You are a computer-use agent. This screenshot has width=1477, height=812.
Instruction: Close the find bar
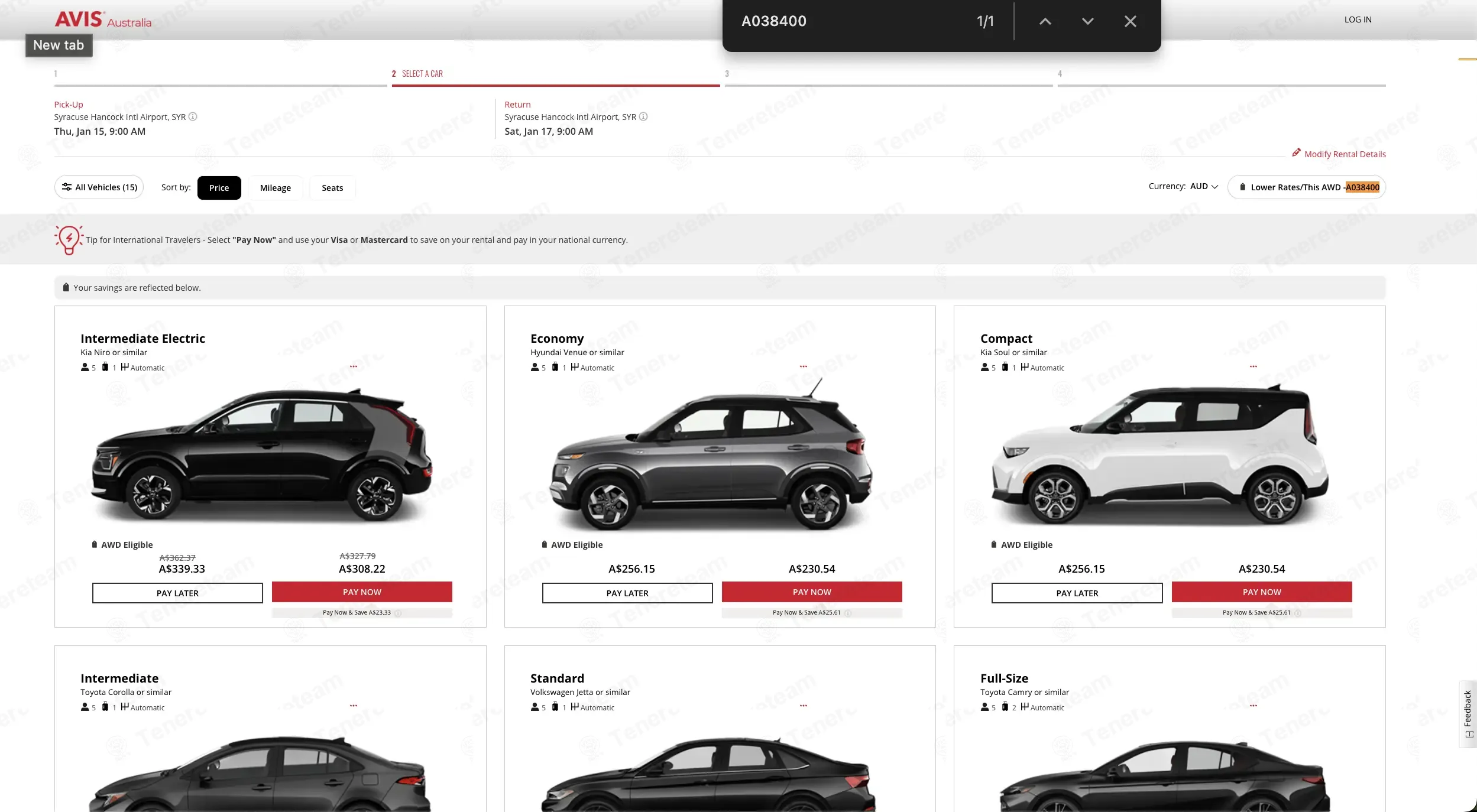[1130, 21]
